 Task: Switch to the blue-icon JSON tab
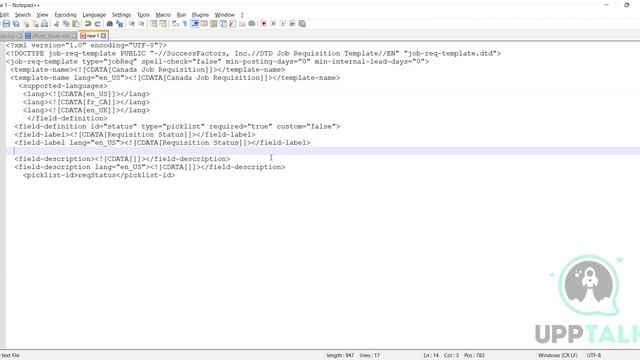(51, 36)
